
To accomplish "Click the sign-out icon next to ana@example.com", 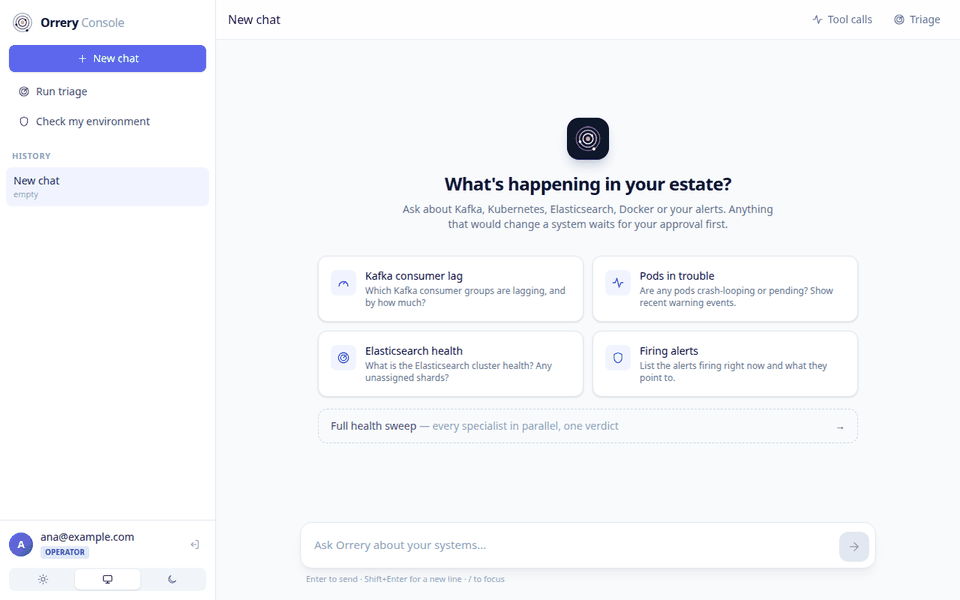I will coord(195,544).
